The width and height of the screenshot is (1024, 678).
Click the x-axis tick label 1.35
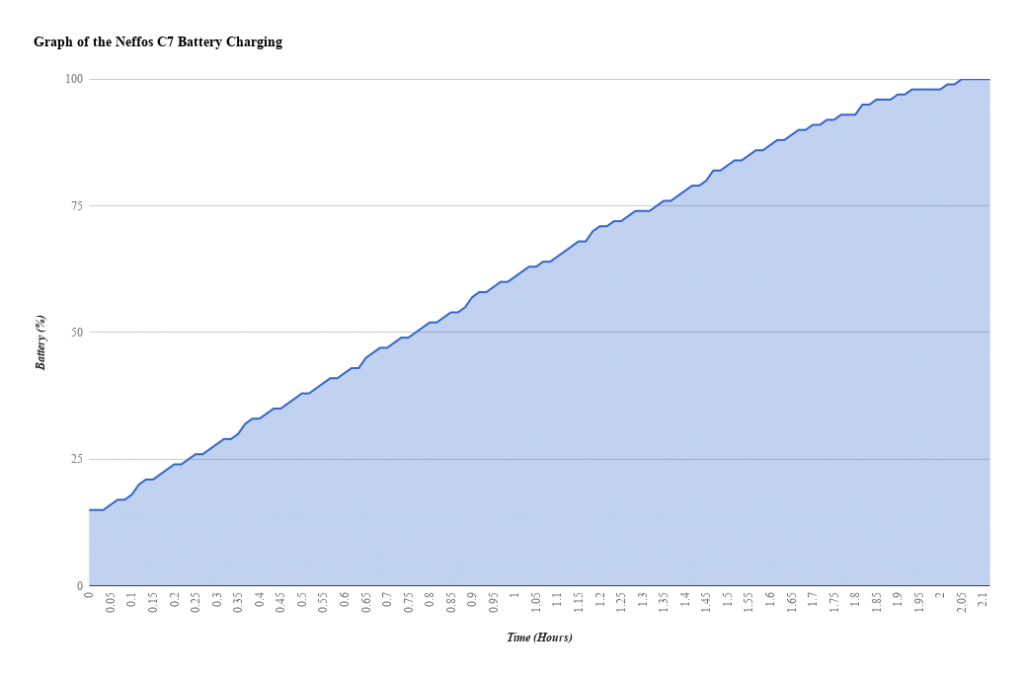point(664,602)
